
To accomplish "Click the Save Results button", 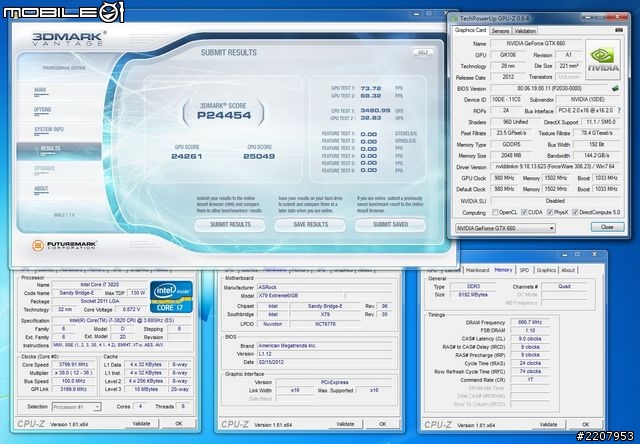I will (x=310, y=225).
